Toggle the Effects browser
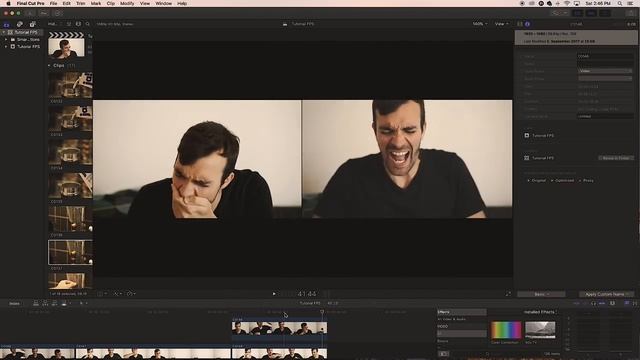This screenshot has width=640, height=360. 627,303
